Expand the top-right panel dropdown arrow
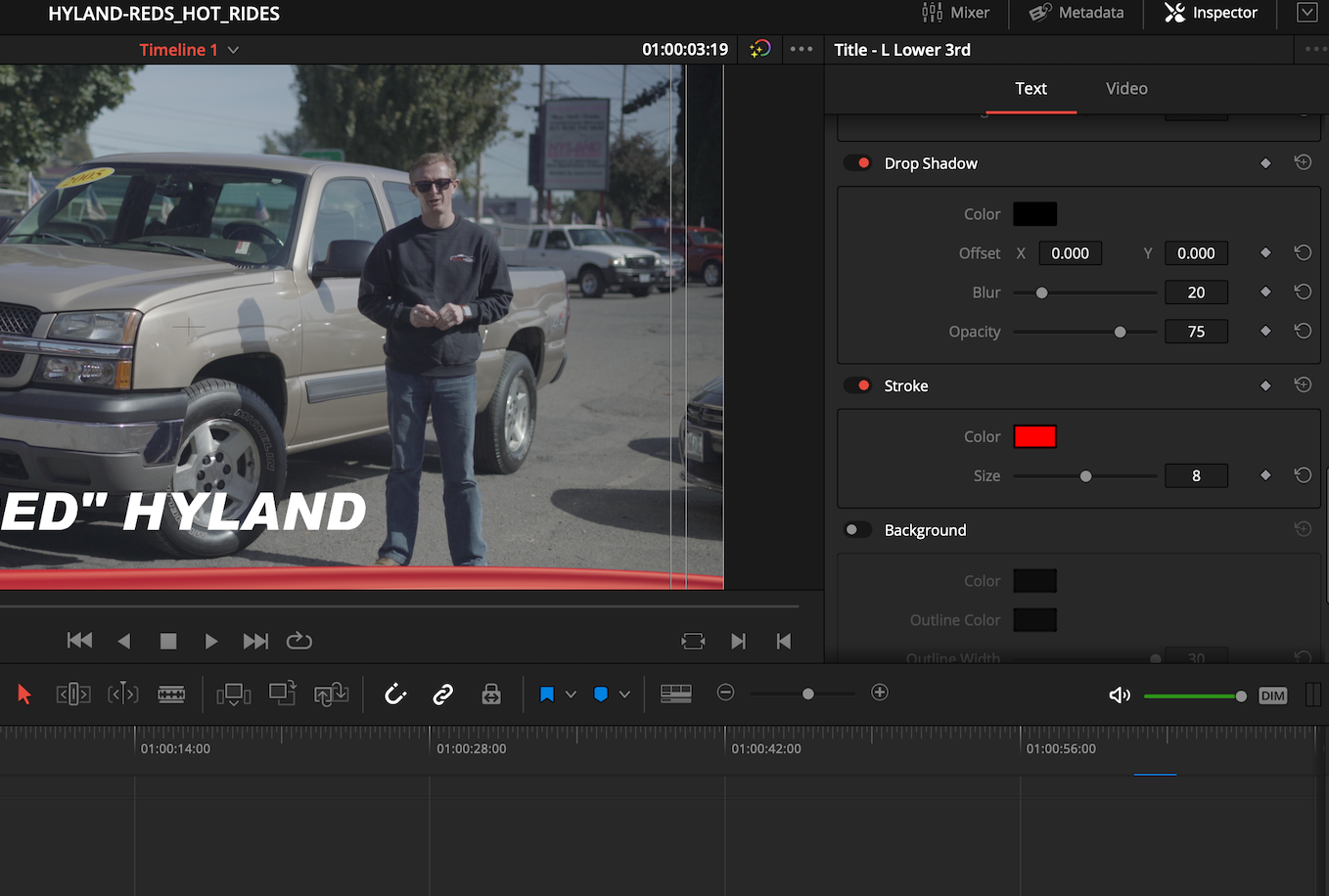The width and height of the screenshot is (1329, 896). [1306, 13]
